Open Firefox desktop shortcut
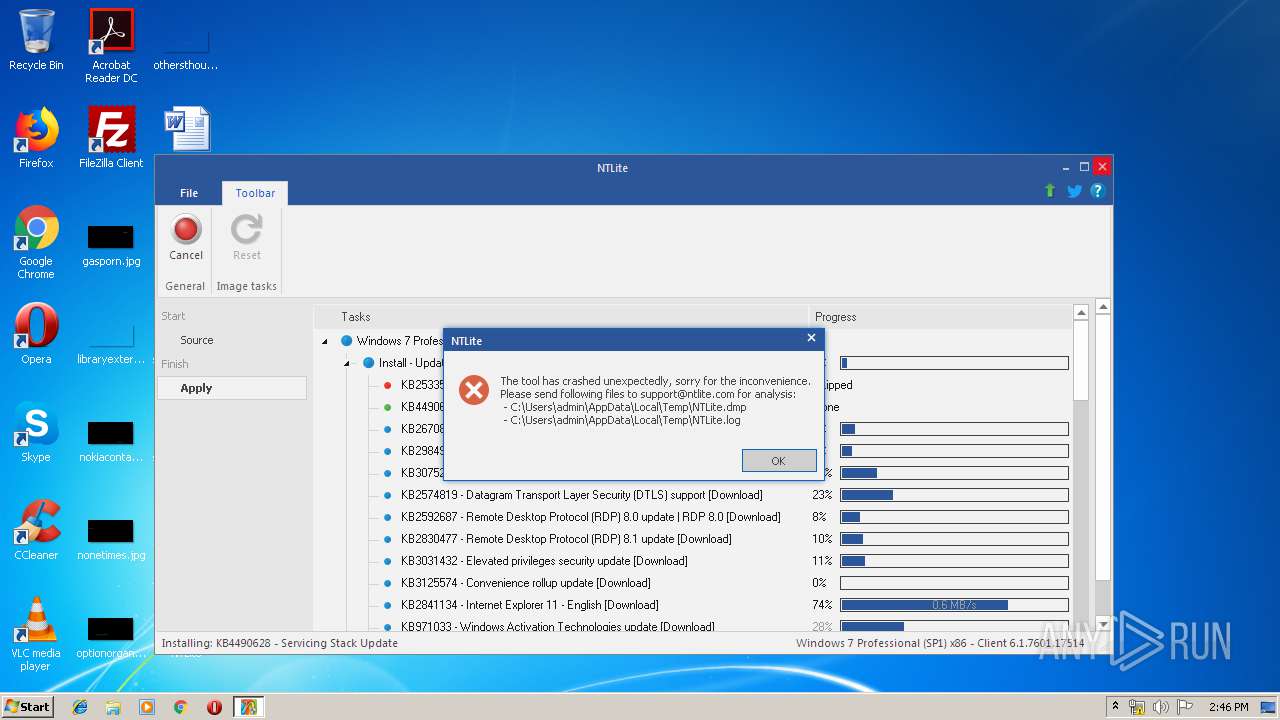The height and width of the screenshot is (720, 1280). click(36, 138)
